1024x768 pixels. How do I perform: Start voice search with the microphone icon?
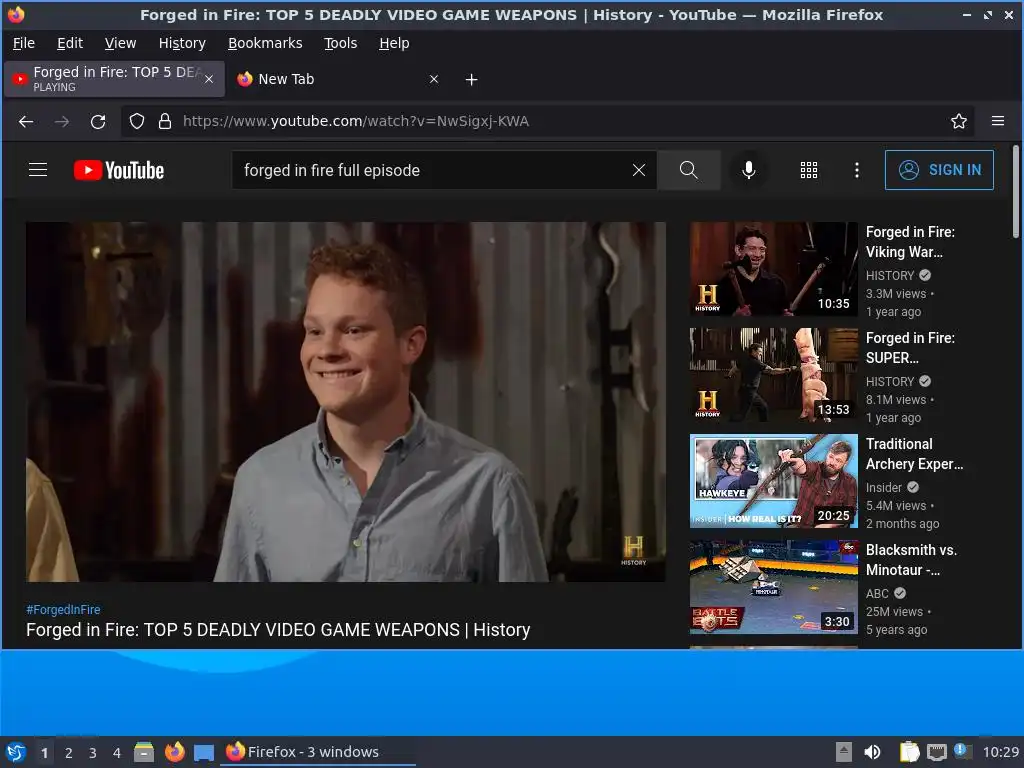(748, 170)
